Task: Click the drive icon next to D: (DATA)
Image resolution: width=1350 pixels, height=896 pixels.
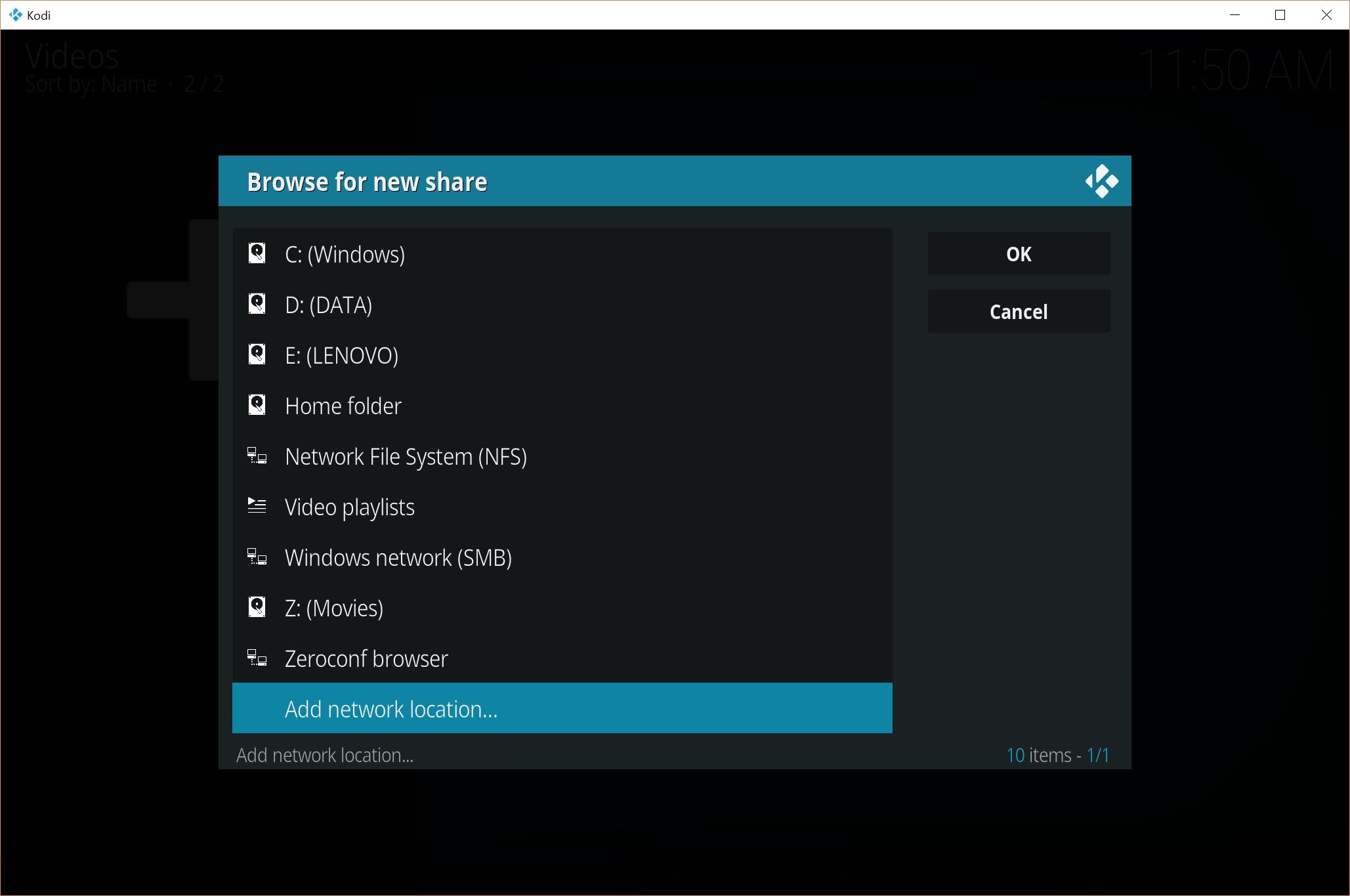Action: (x=257, y=304)
